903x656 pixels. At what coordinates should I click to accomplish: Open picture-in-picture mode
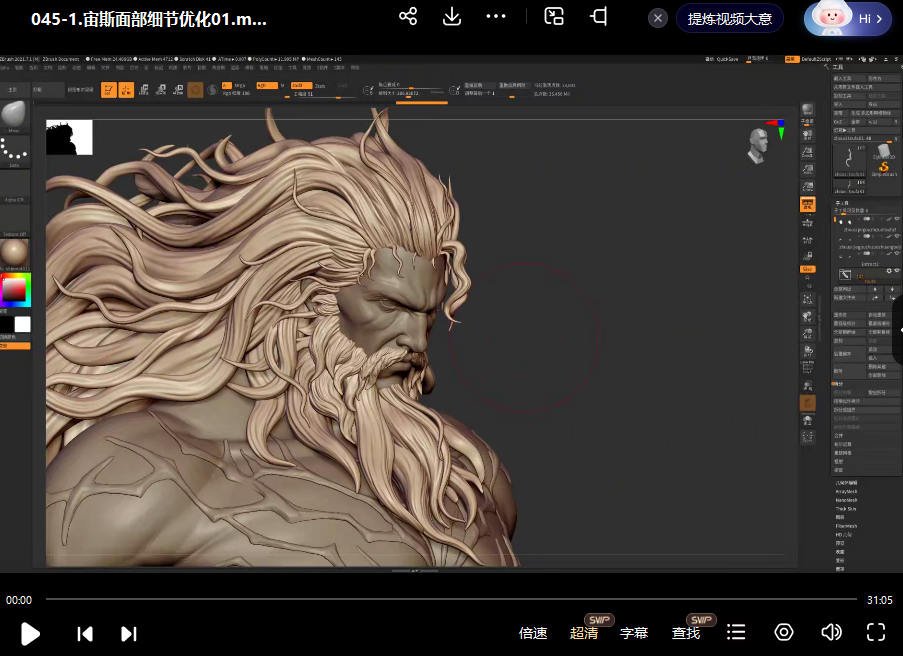click(554, 17)
